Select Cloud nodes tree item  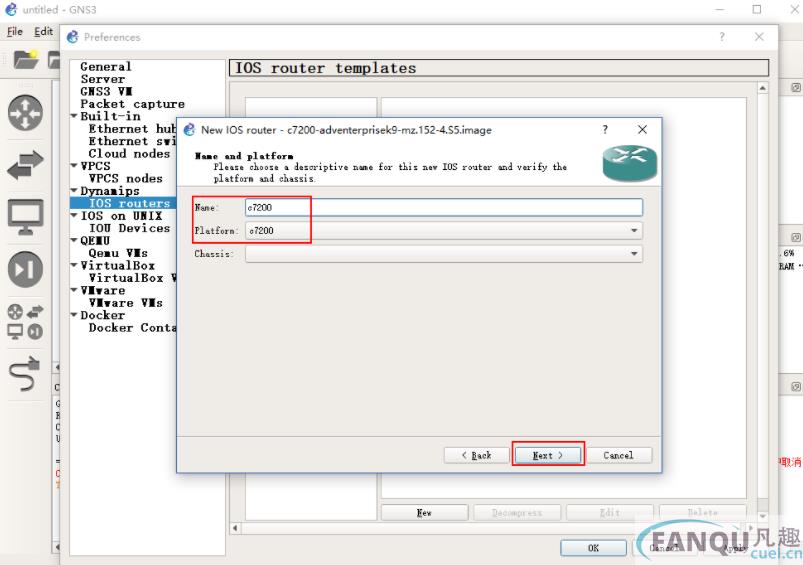pos(129,154)
